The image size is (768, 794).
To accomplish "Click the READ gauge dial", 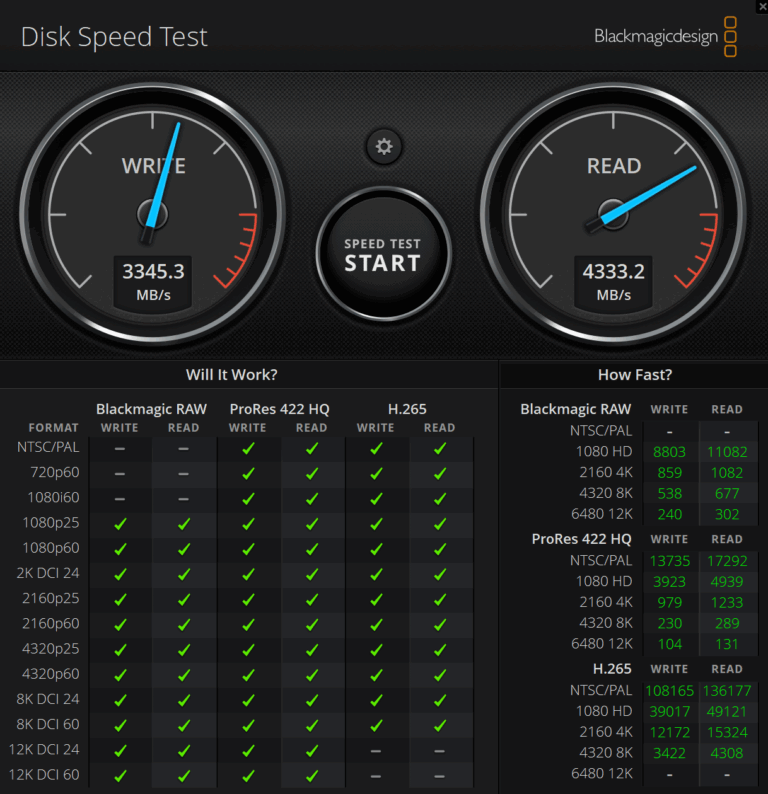I will click(614, 215).
